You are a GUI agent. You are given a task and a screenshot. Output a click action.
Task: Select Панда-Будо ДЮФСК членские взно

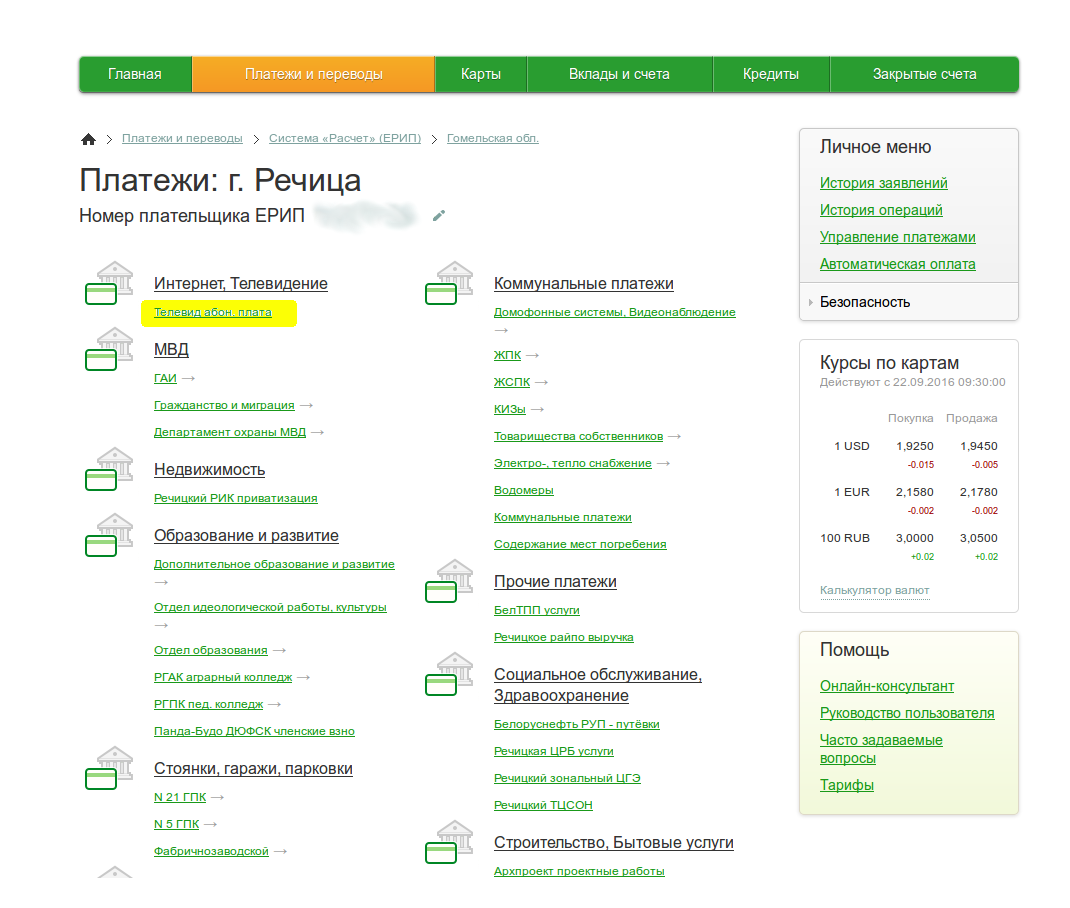[x=255, y=731]
